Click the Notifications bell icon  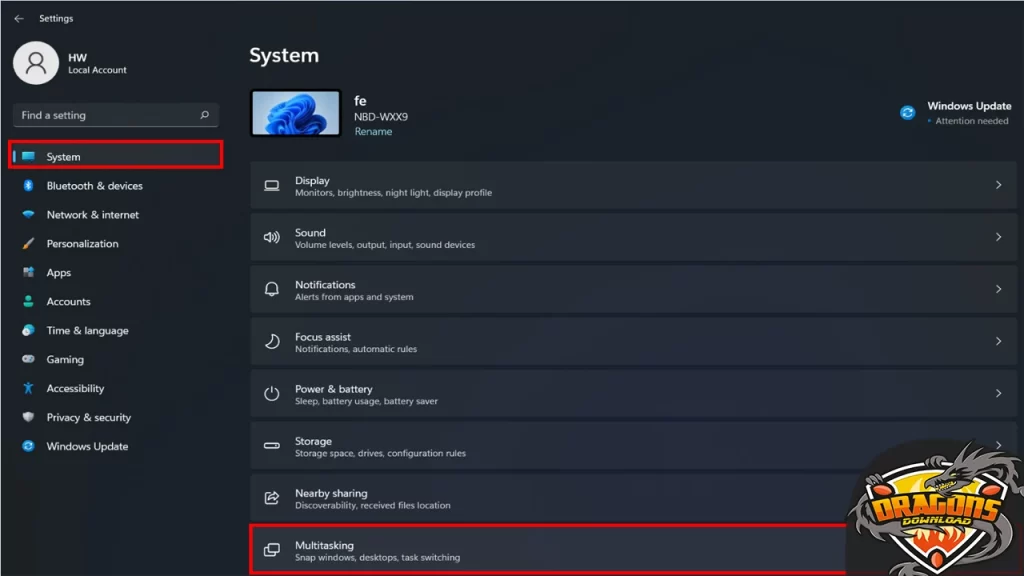(271, 290)
